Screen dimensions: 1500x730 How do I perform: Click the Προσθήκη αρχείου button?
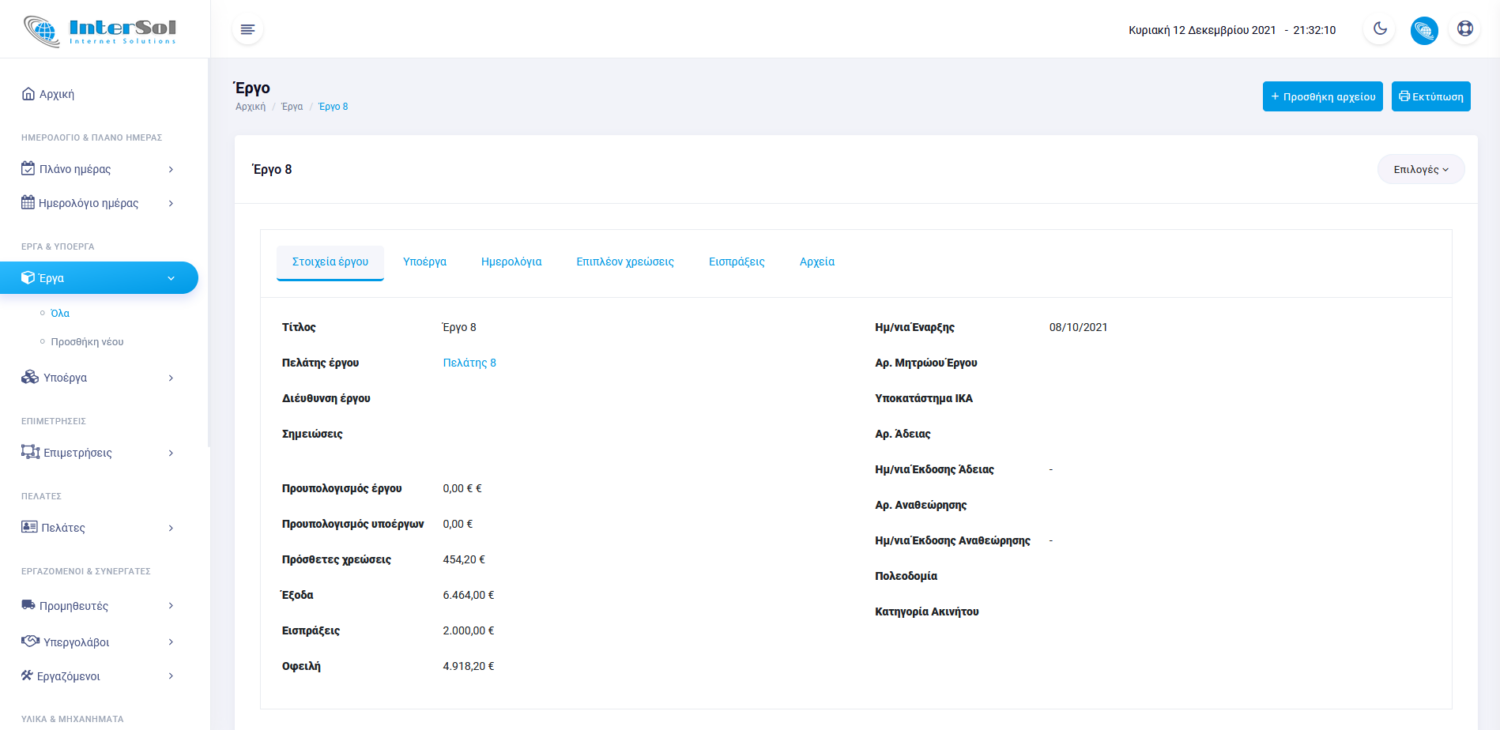click(1322, 97)
